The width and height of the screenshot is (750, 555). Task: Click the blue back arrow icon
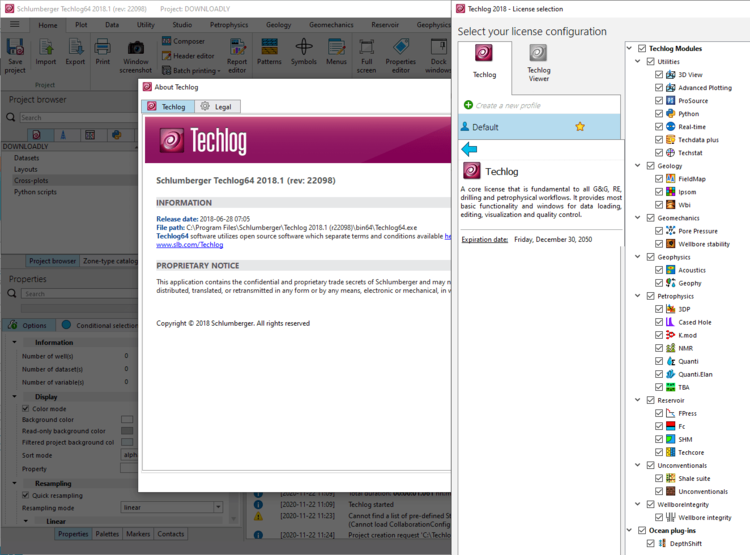[x=469, y=149]
